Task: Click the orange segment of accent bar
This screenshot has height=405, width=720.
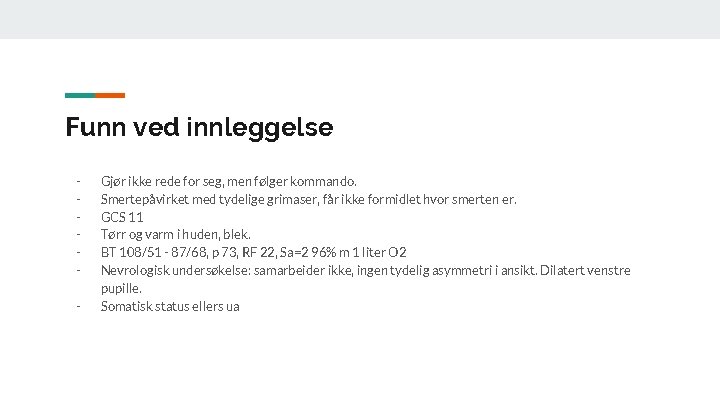Action: tap(110, 95)
